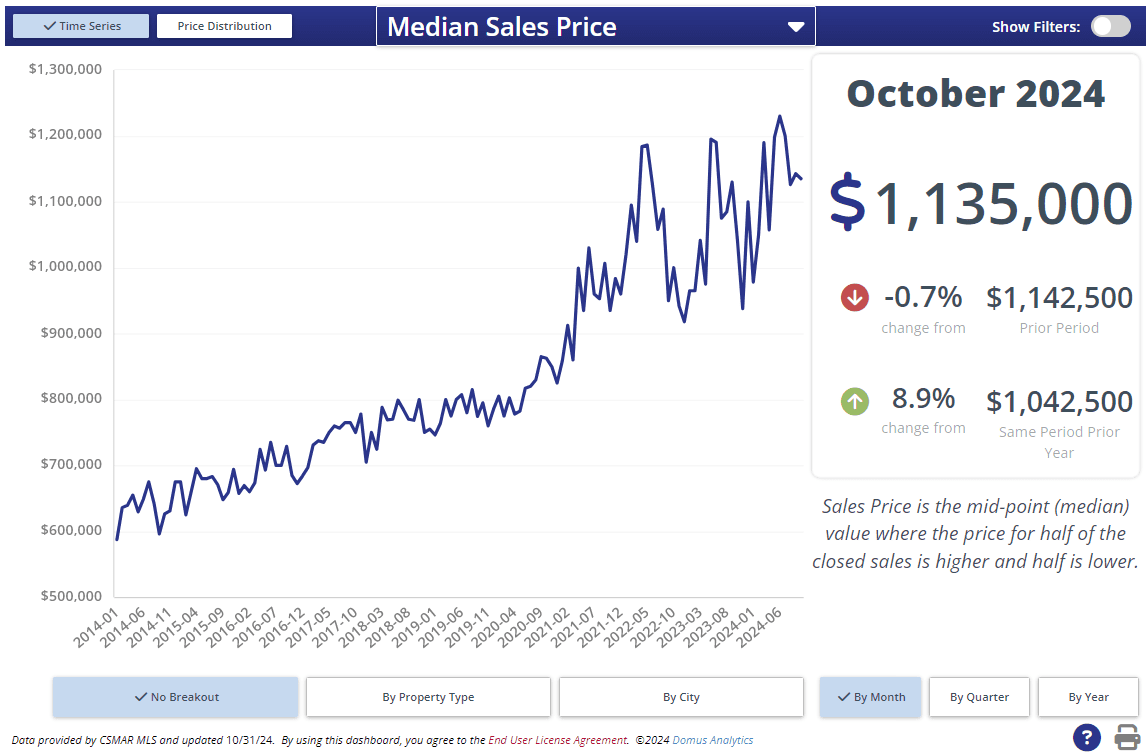Click the large blue dollar sign
Viewport: 1146px width, 752px height.
pos(847,202)
